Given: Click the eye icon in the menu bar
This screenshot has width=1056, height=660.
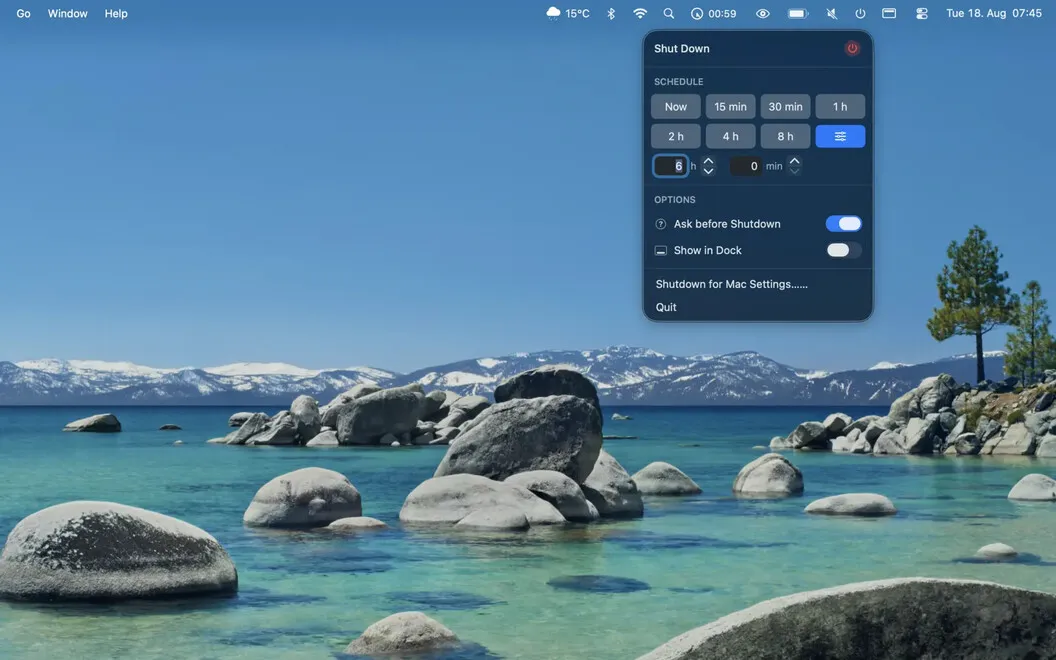Looking at the screenshot, I should click(x=762, y=13).
